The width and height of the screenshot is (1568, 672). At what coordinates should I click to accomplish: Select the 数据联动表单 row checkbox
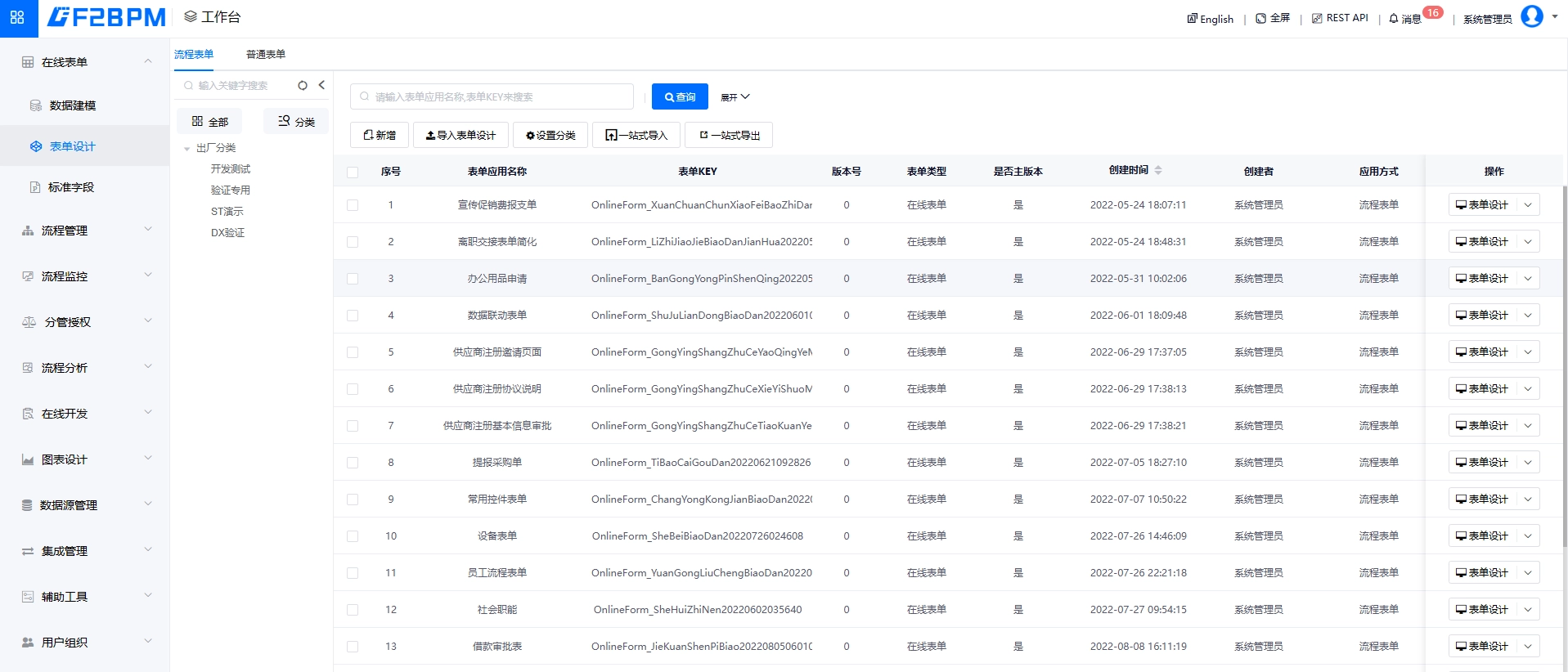[353, 316]
